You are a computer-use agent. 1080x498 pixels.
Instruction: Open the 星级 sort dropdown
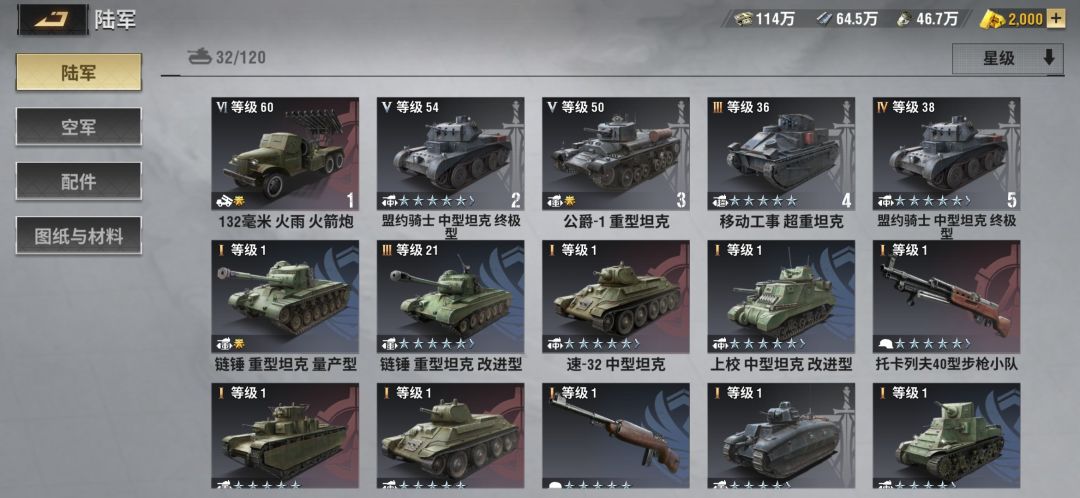[1008, 59]
